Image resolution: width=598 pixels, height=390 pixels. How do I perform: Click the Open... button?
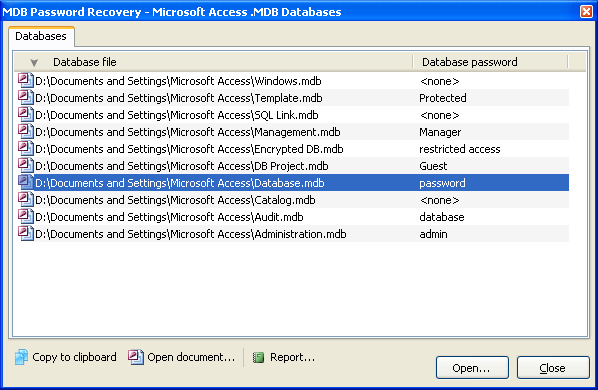[472, 368]
